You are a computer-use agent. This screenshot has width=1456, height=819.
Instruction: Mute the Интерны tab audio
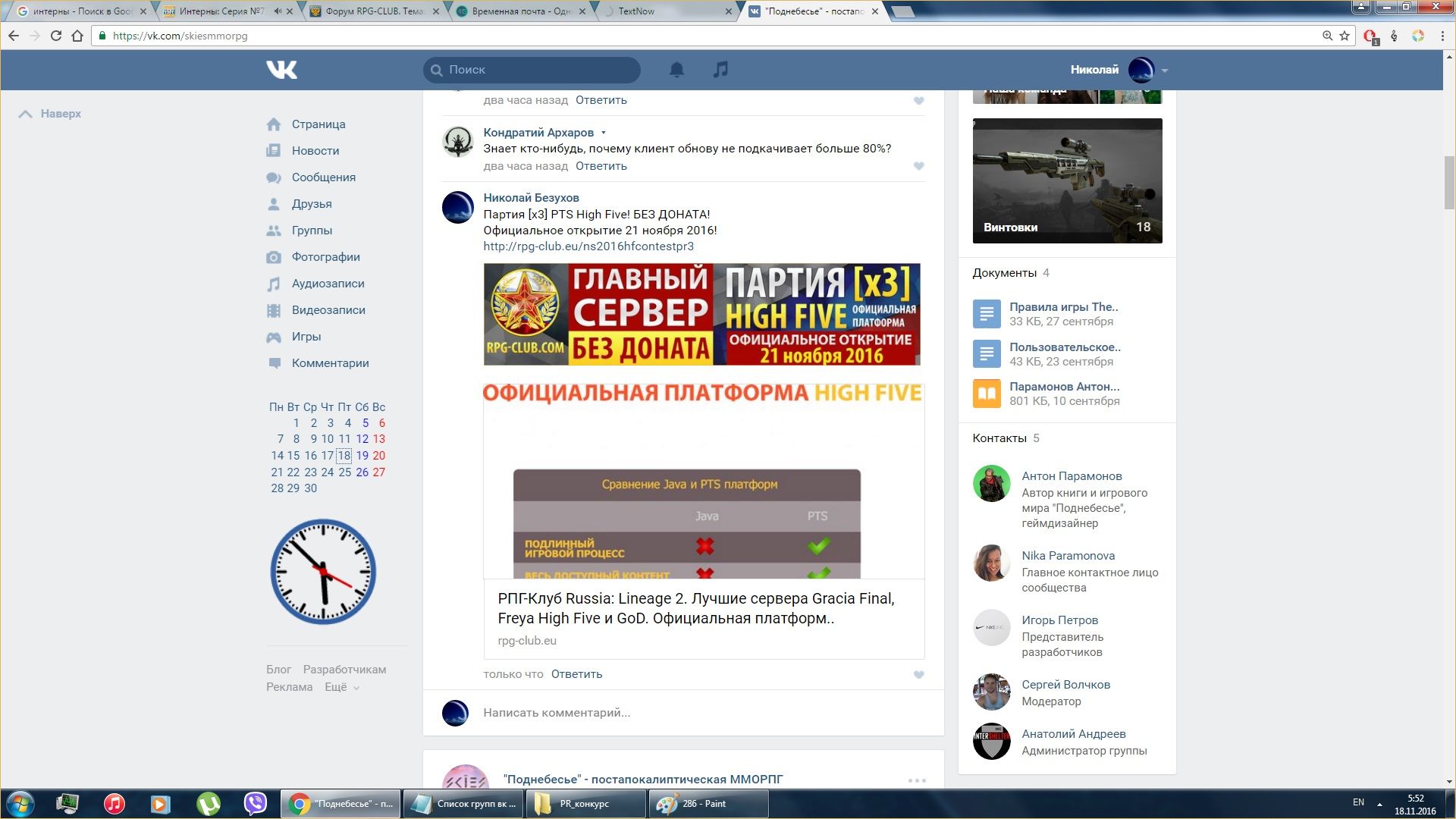[278, 11]
